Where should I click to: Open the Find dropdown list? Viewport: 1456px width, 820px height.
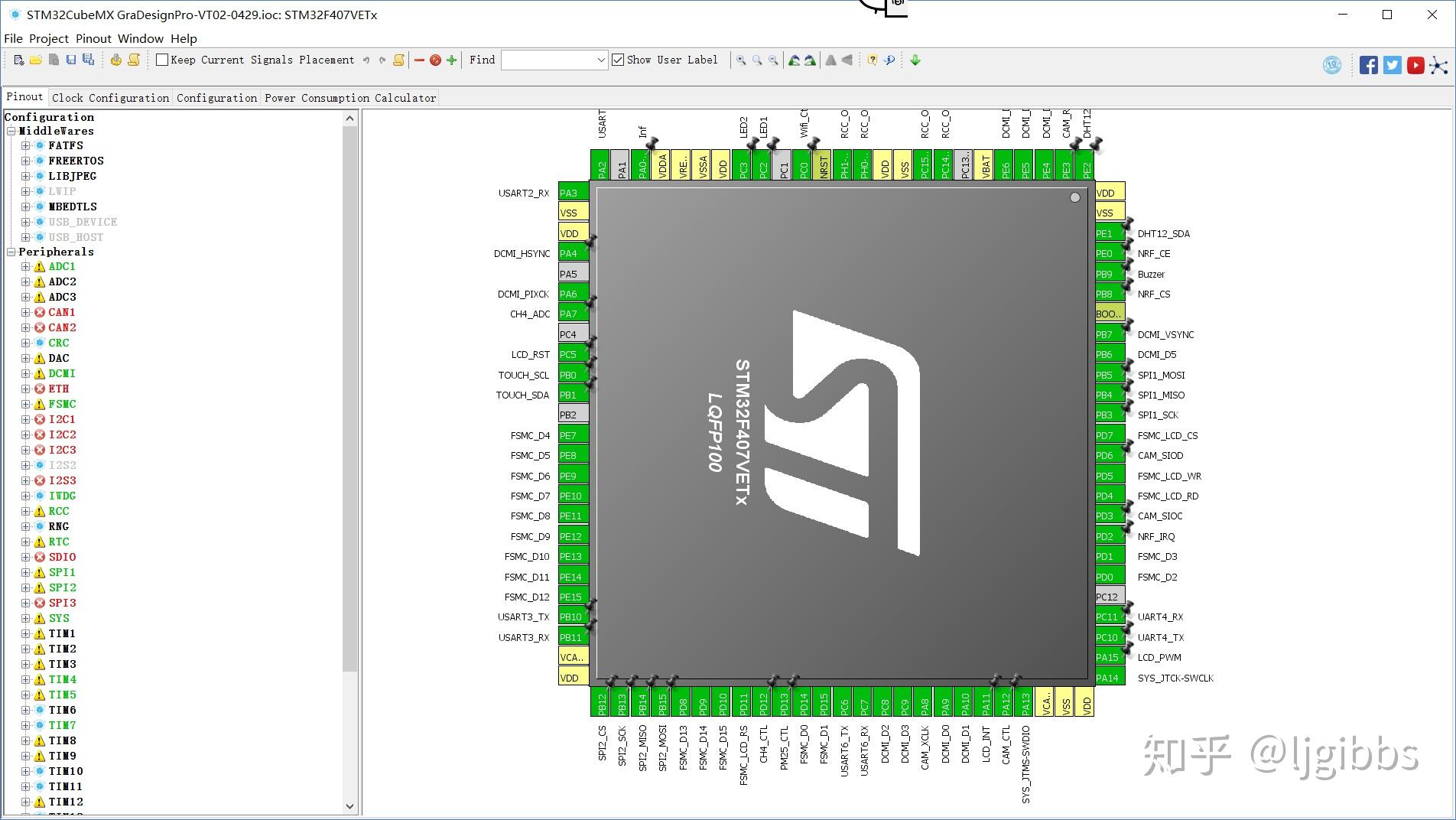click(x=600, y=60)
